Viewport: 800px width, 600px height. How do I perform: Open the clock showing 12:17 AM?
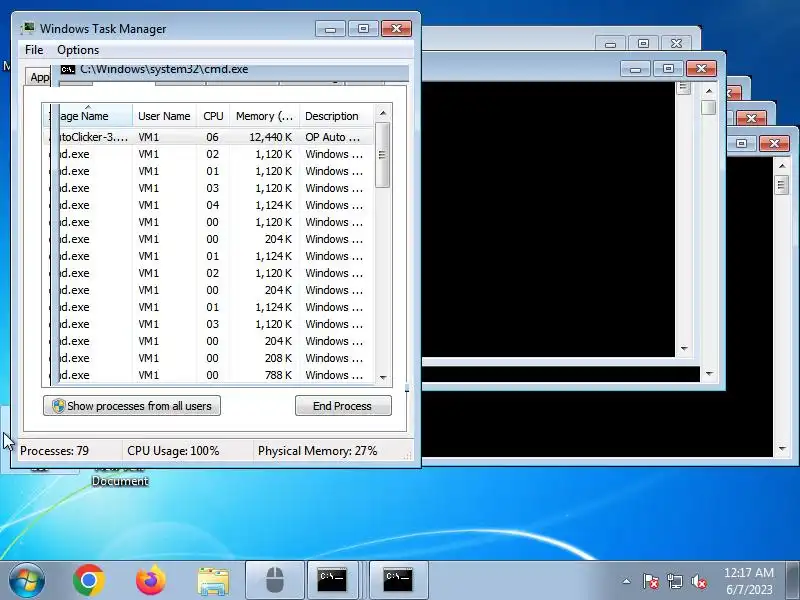point(748,581)
